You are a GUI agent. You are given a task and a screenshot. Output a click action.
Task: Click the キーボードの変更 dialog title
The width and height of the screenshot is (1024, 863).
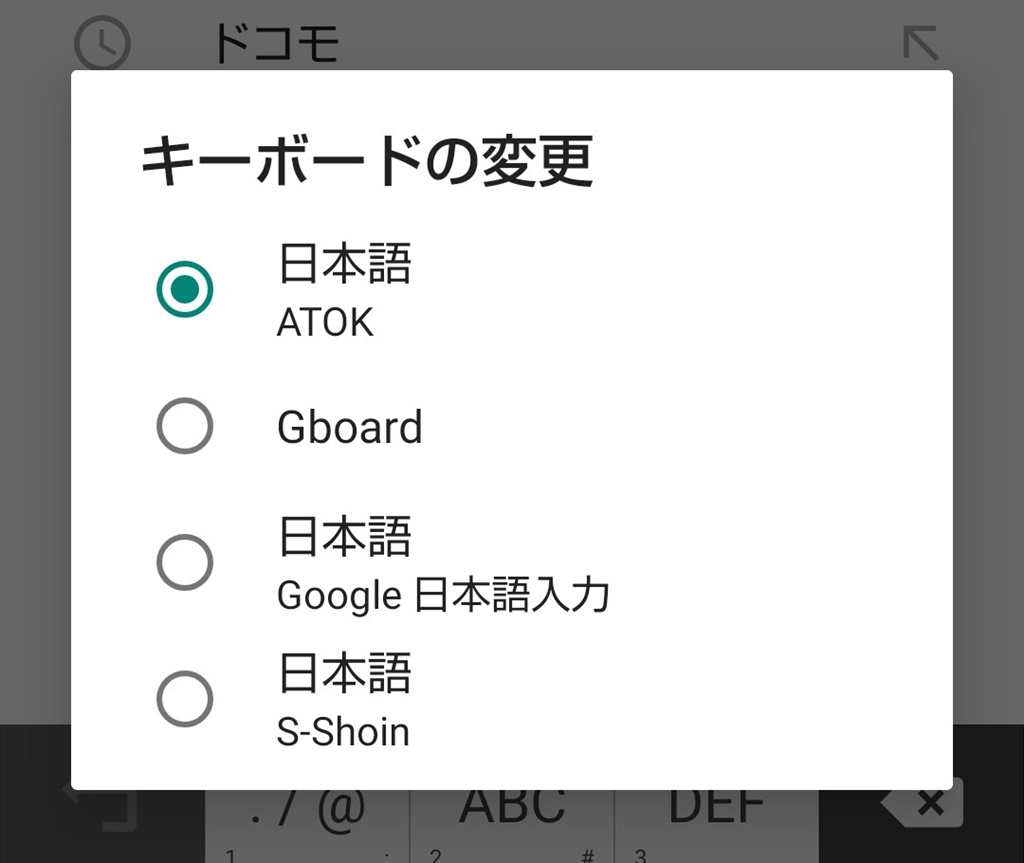366,161
